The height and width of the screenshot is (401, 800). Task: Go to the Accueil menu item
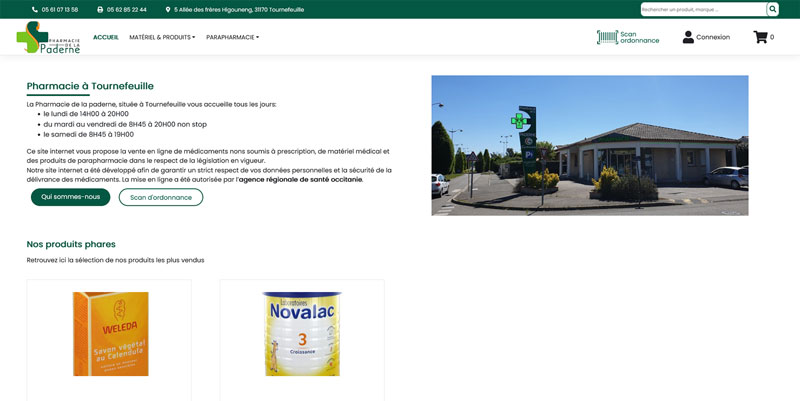[x=106, y=37]
